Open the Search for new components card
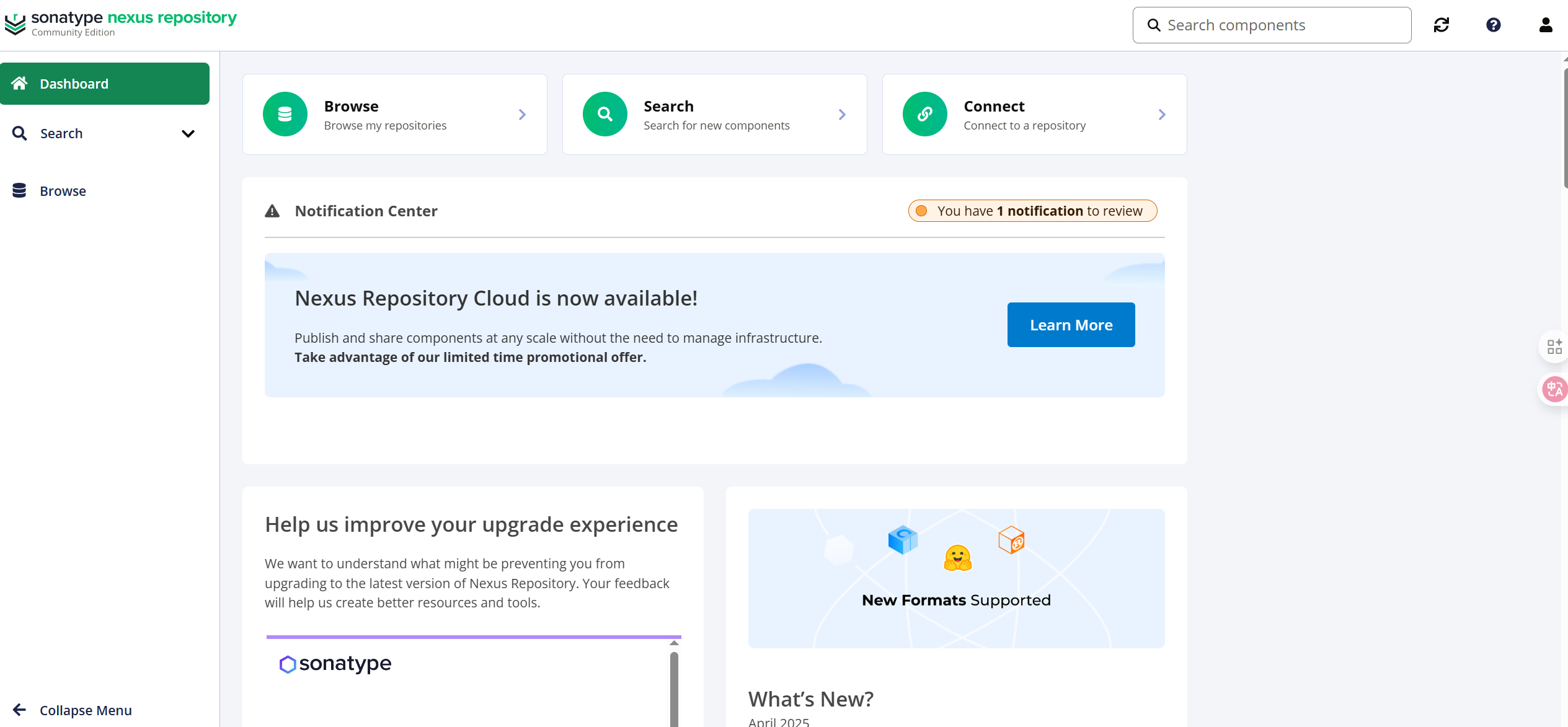 [x=715, y=115]
